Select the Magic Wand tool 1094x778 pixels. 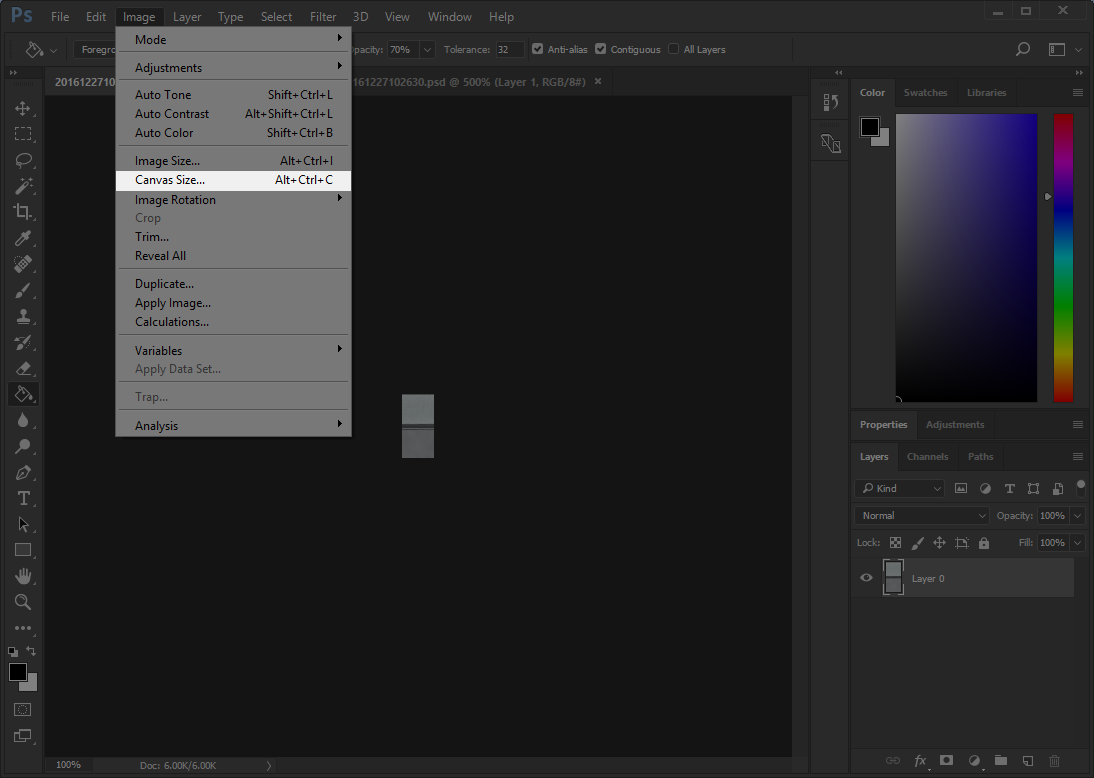click(x=23, y=186)
